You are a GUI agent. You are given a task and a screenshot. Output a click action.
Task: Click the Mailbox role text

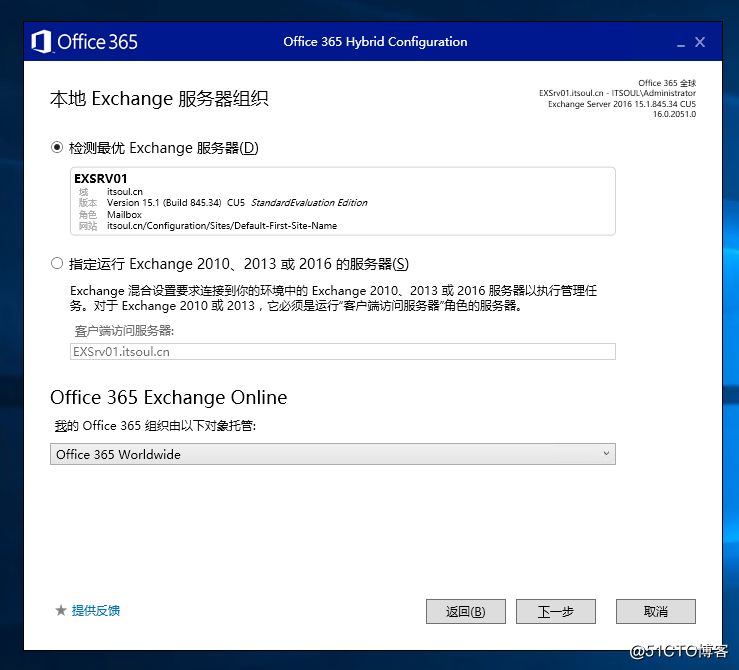[x=124, y=214]
